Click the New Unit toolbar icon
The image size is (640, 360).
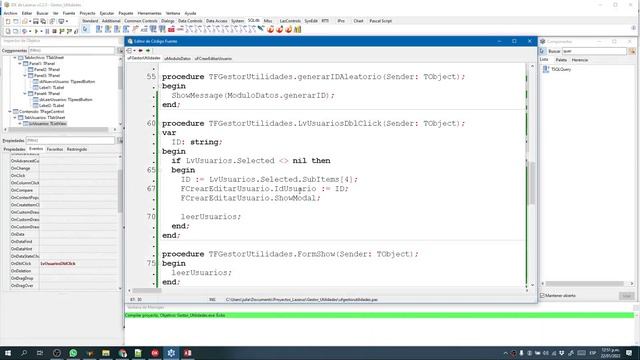pyautogui.click(x=8, y=21)
